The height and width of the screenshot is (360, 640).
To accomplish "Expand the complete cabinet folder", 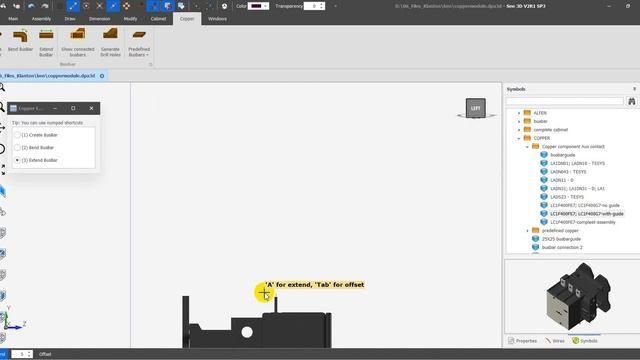I will [519, 130].
